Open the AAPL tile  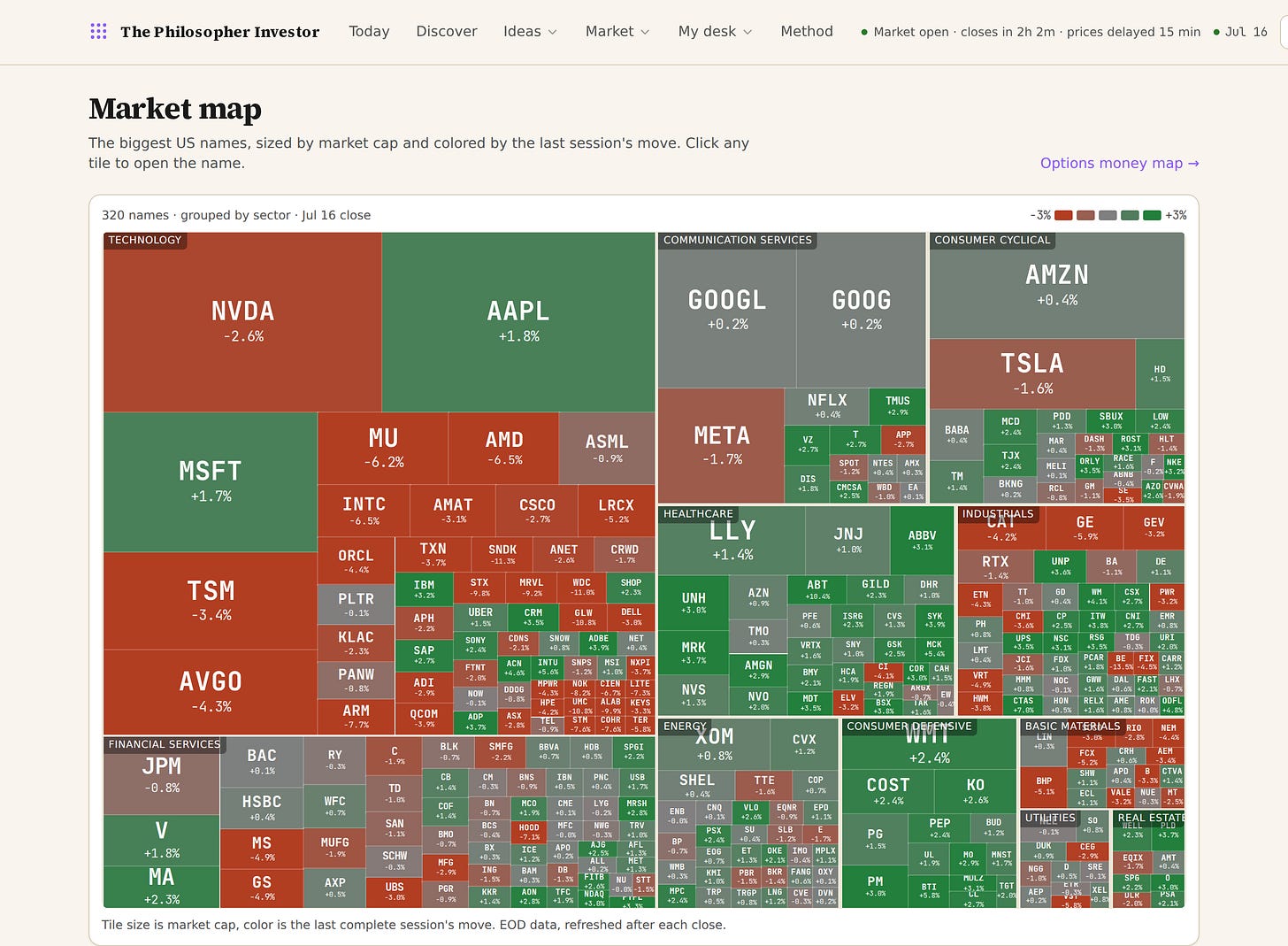tap(518, 322)
